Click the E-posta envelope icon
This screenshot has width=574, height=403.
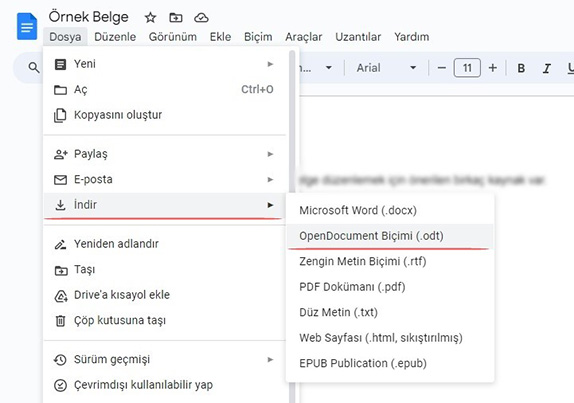click(x=60, y=180)
